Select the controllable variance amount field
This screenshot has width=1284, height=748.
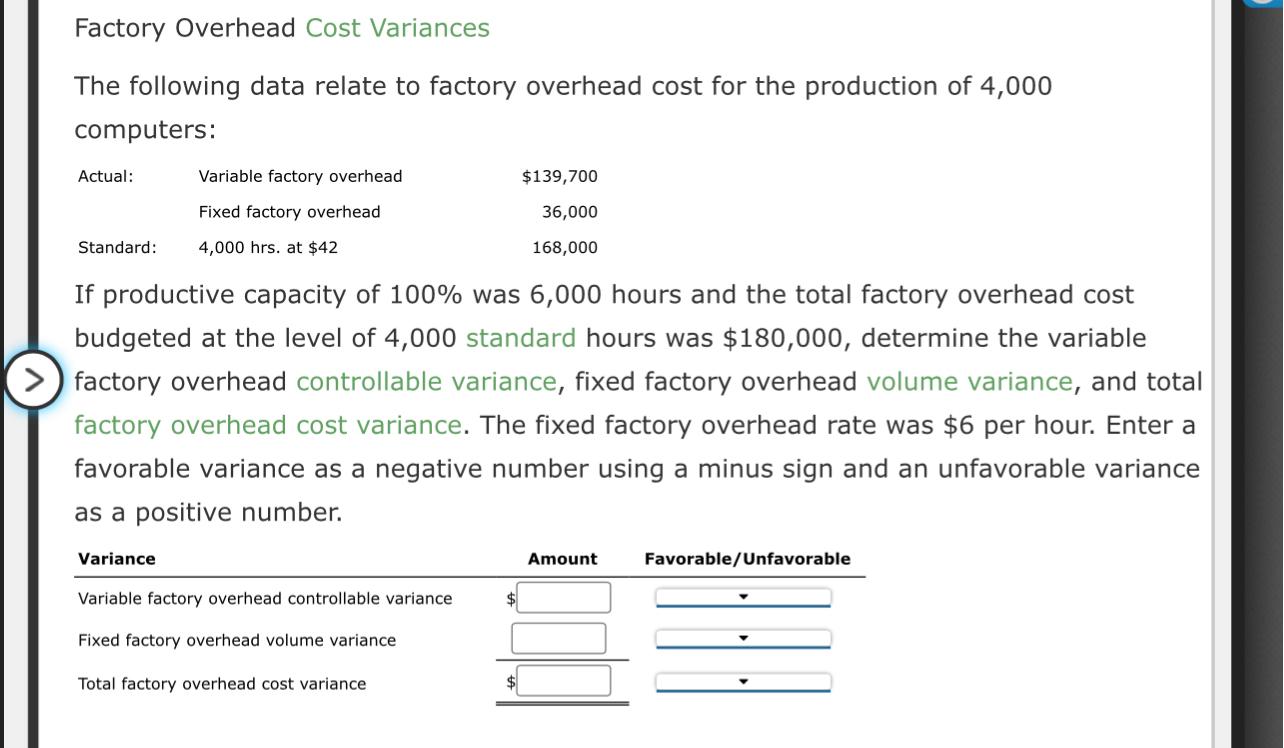(x=562, y=596)
